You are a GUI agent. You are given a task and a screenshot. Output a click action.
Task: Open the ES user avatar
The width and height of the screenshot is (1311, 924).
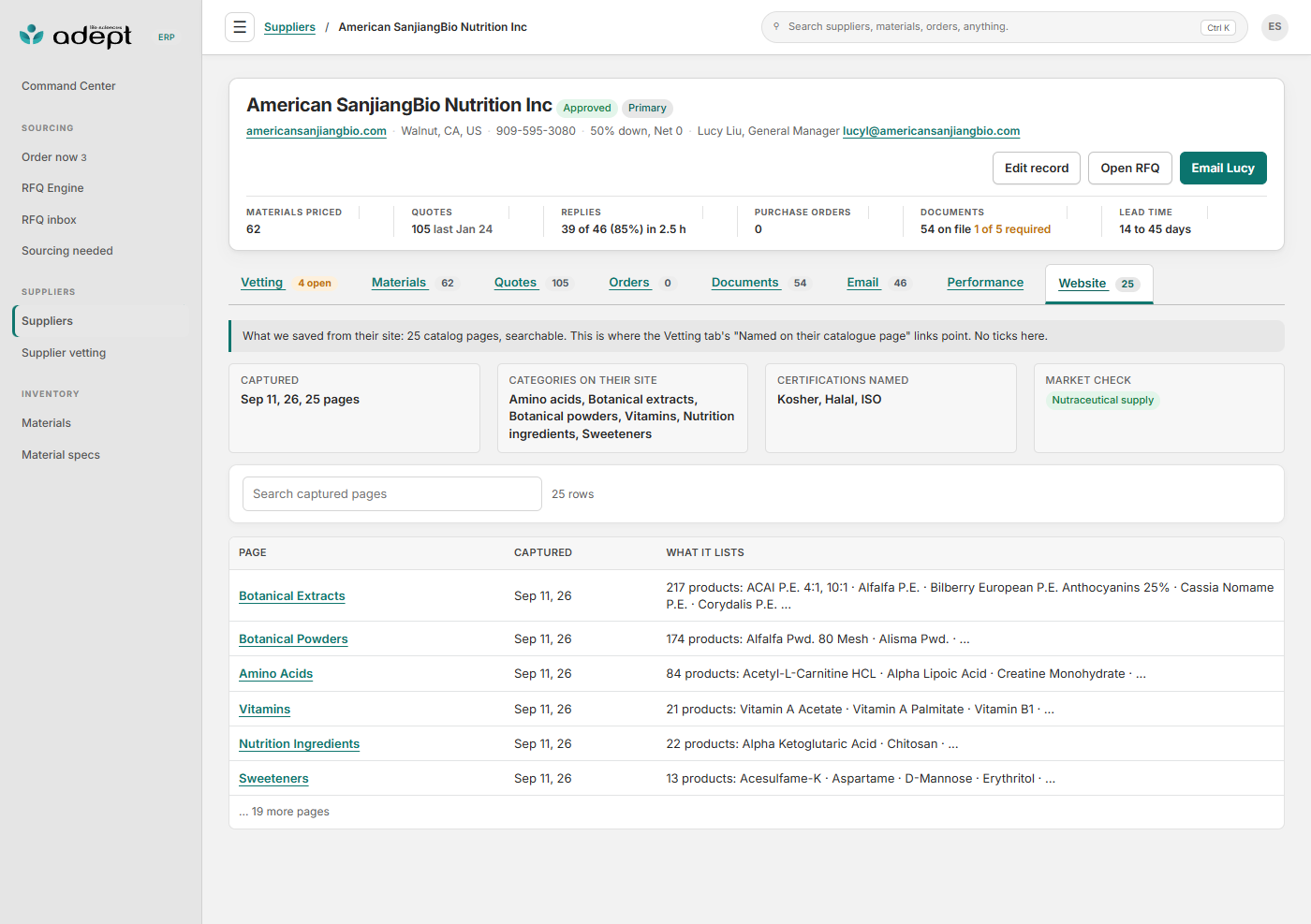tap(1274, 27)
